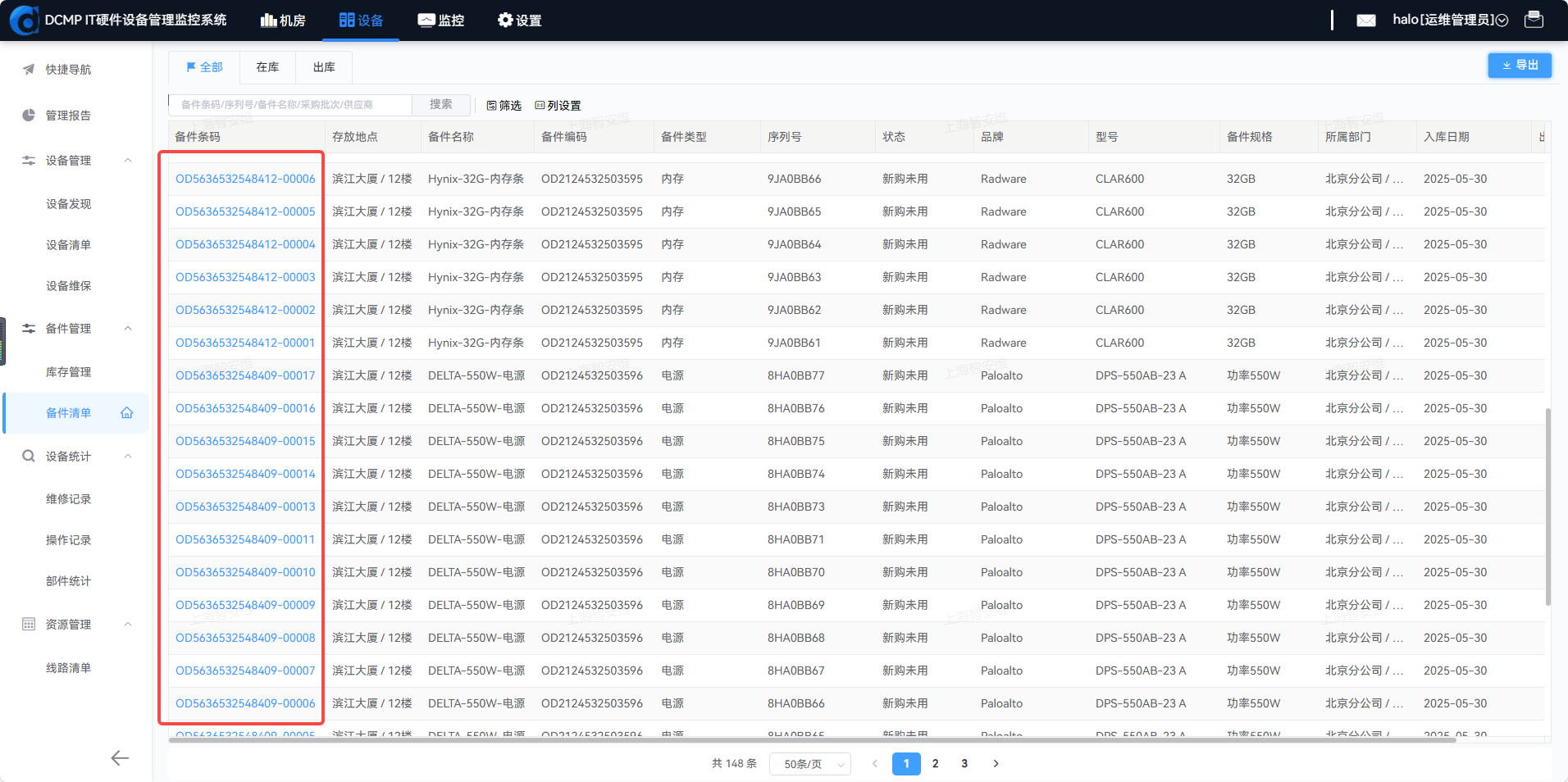The image size is (1568, 782).
Task: Open 线路清单 in sidebar
Action: (x=69, y=668)
